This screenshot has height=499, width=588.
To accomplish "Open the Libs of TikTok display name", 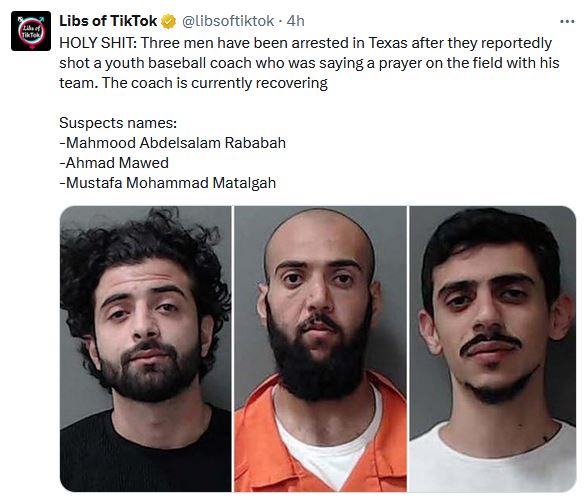I will 108,21.
